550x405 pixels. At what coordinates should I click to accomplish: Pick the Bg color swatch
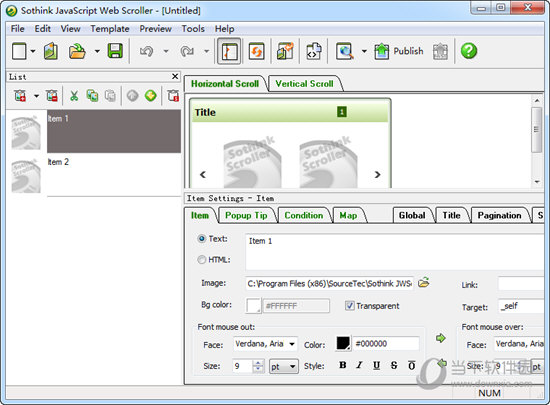[x=253, y=306]
